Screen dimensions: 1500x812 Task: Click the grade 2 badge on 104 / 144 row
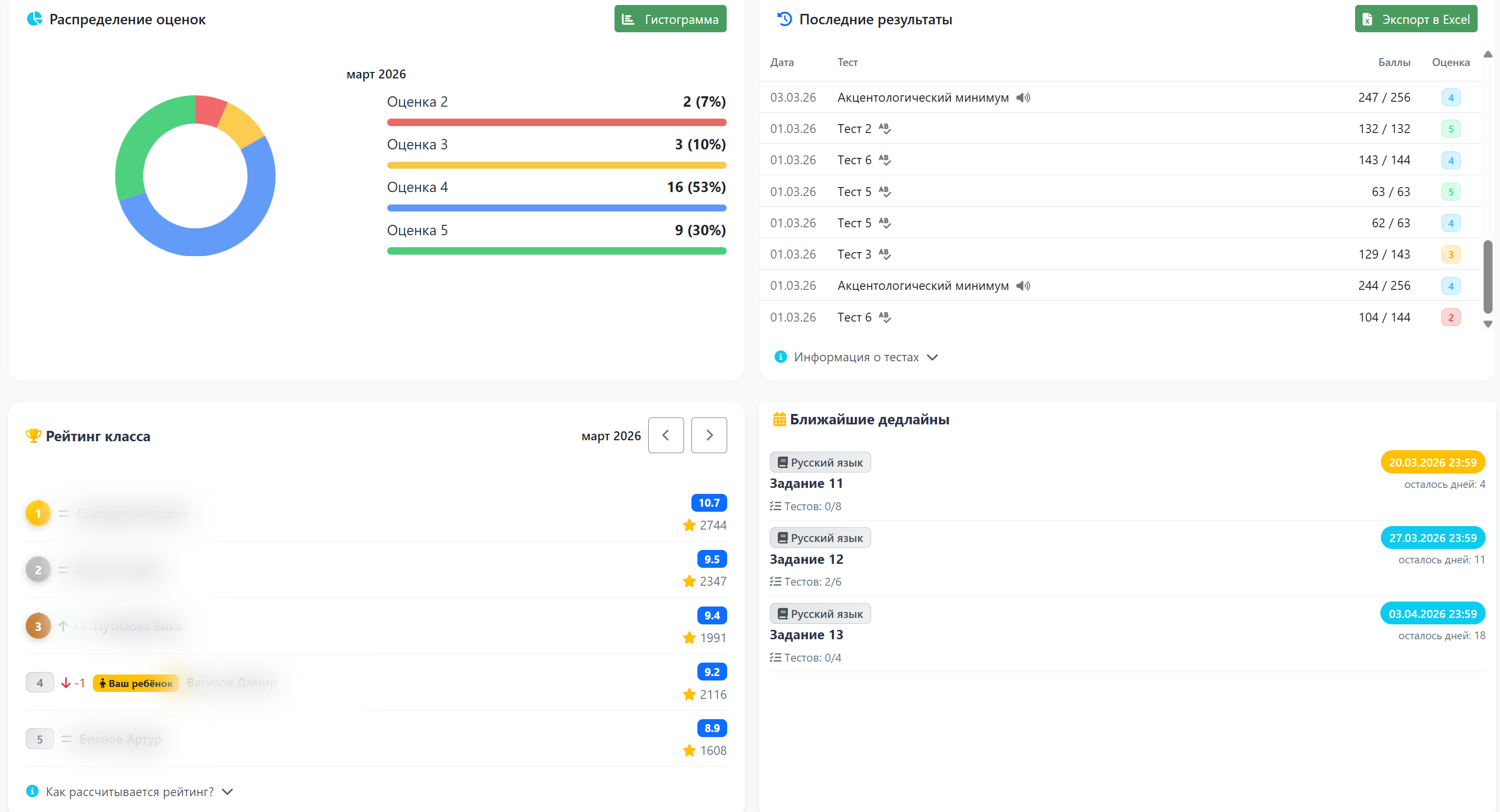coord(1450,317)
